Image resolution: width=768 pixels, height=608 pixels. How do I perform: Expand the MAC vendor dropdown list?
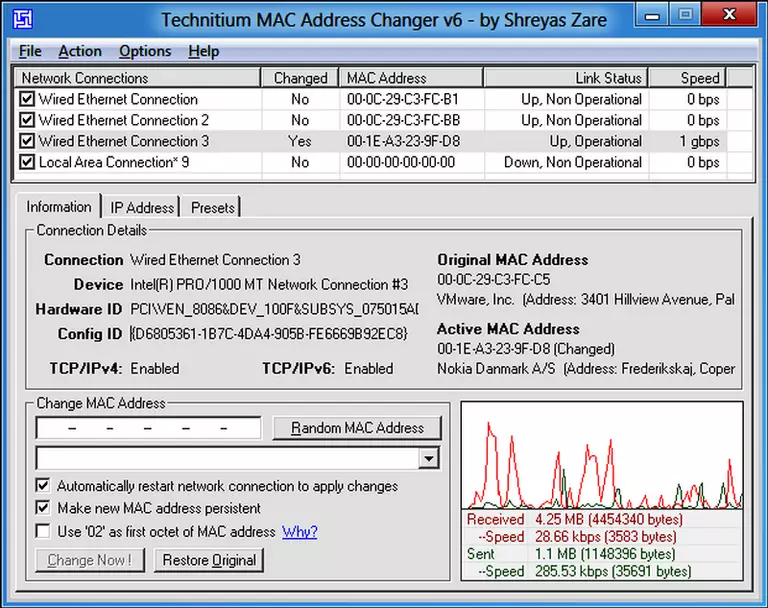(x=429, y=458)
